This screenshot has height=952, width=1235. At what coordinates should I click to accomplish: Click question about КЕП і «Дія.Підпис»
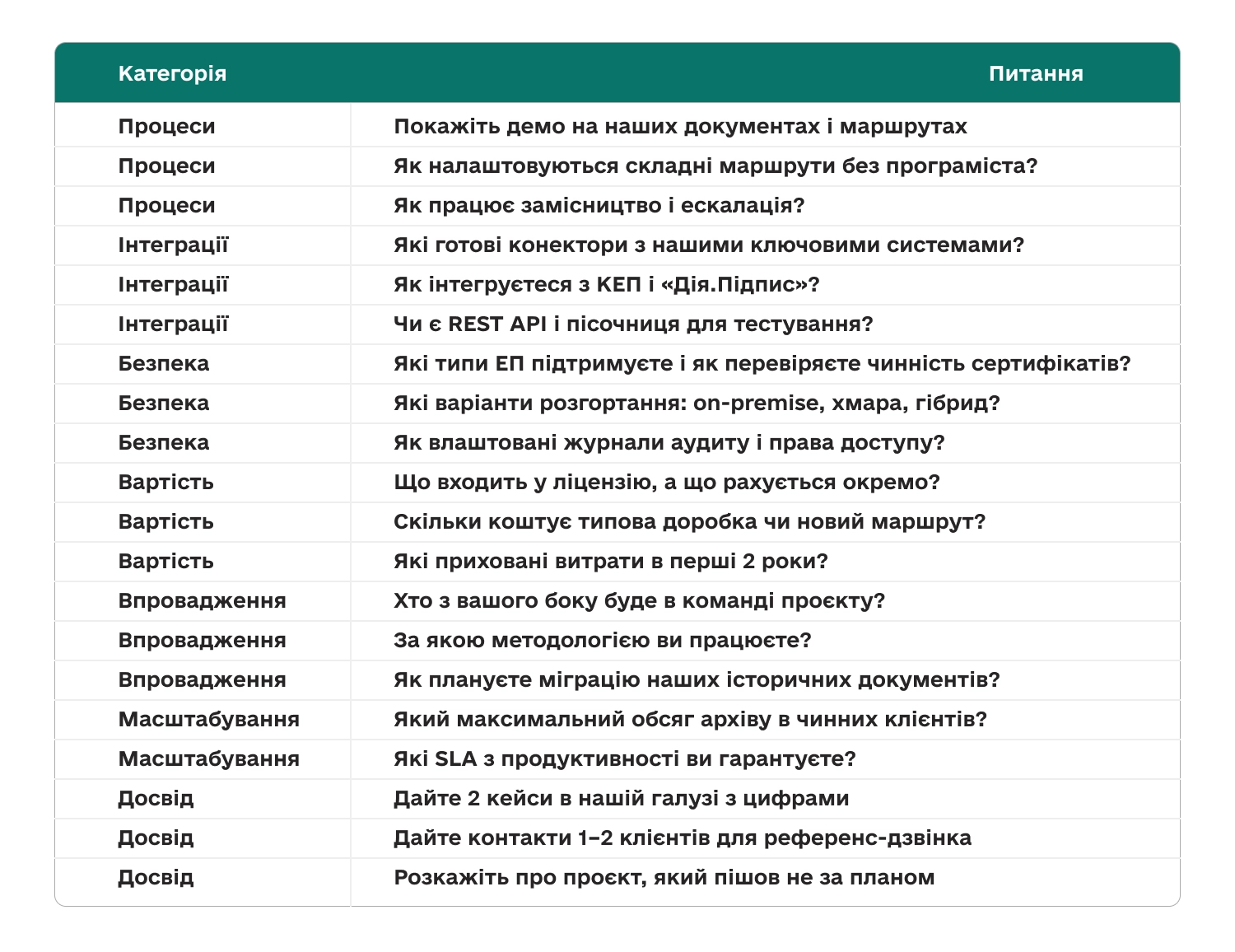point(607,284)
